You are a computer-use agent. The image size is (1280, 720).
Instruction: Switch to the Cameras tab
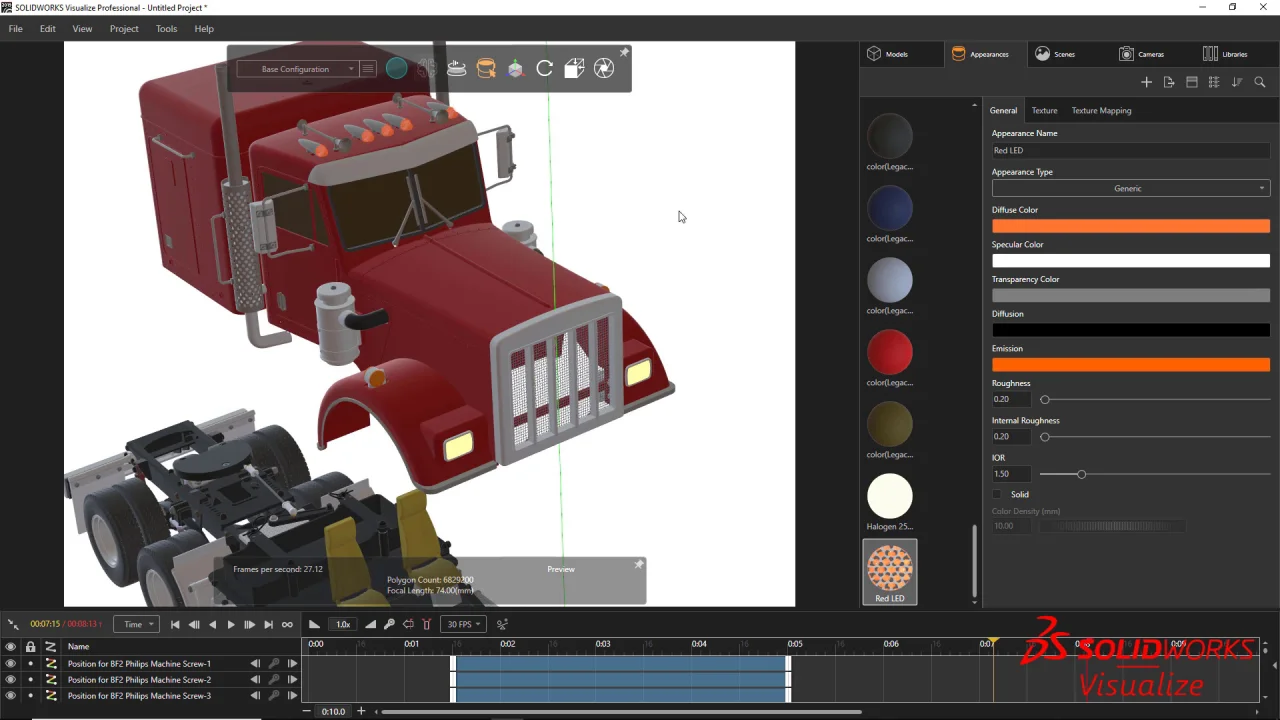[1141, 54]
